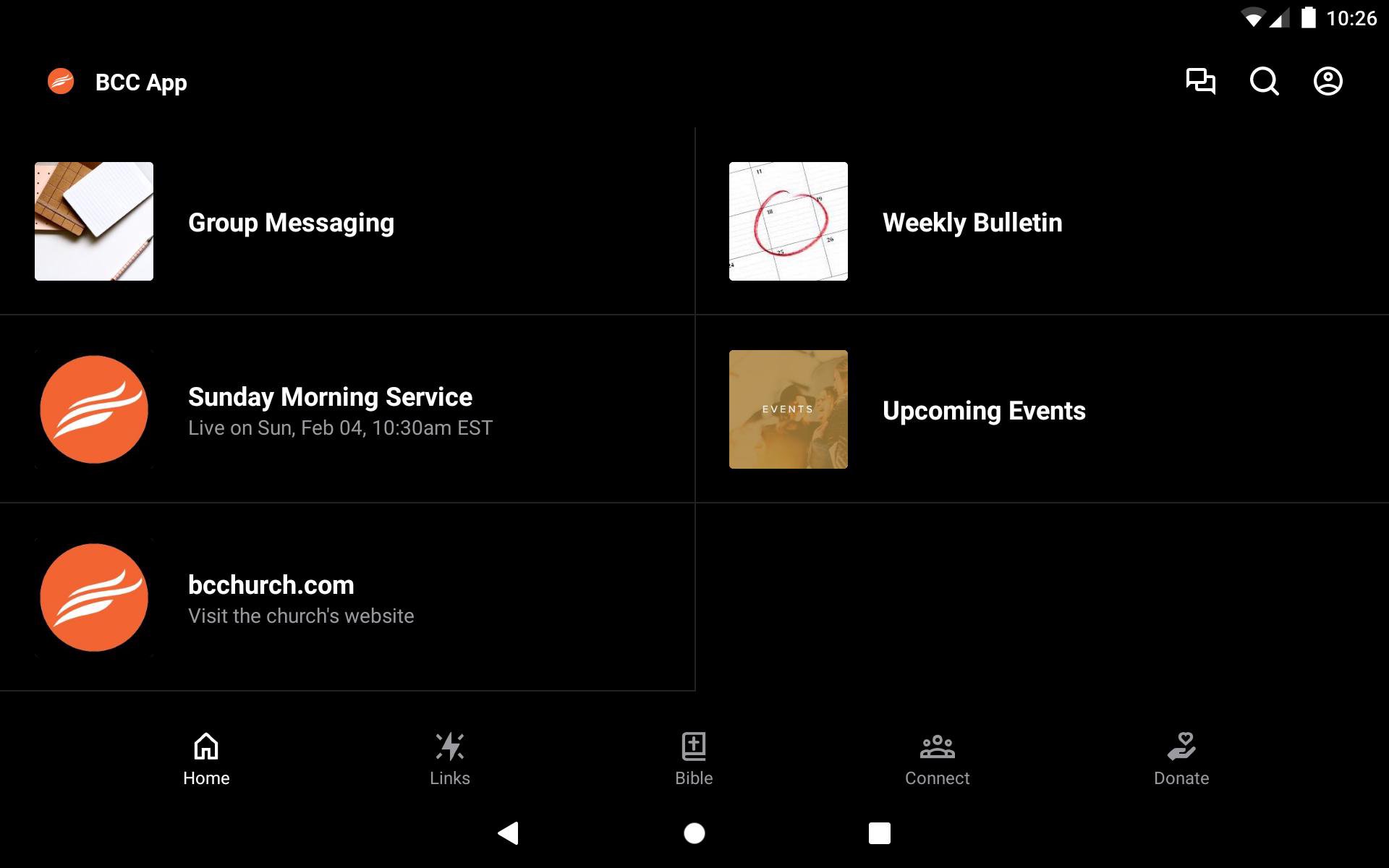Tap the search magnifier icon
The width and height of the screenshot is (1389, 868).
1264,81
